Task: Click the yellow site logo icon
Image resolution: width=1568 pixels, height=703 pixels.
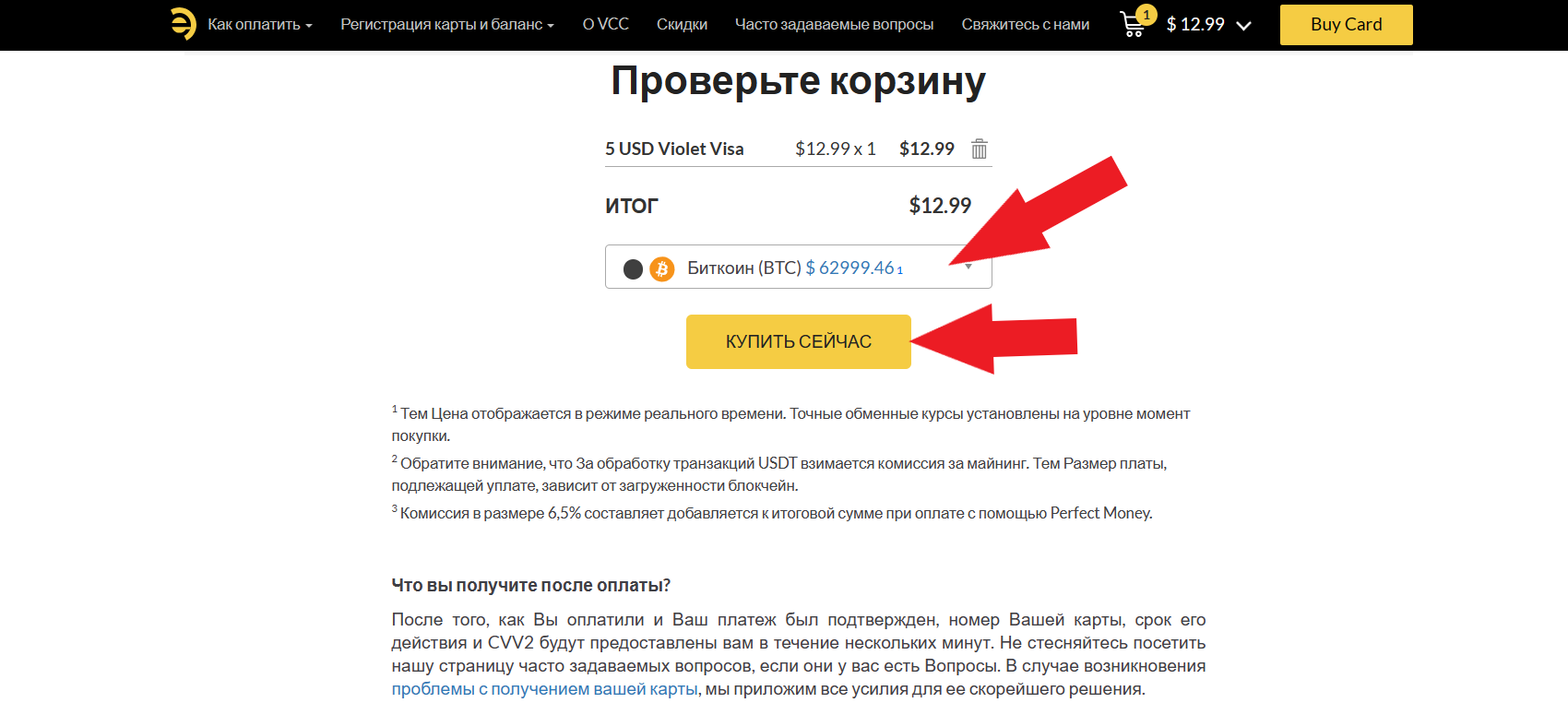Action: (184, 24)
